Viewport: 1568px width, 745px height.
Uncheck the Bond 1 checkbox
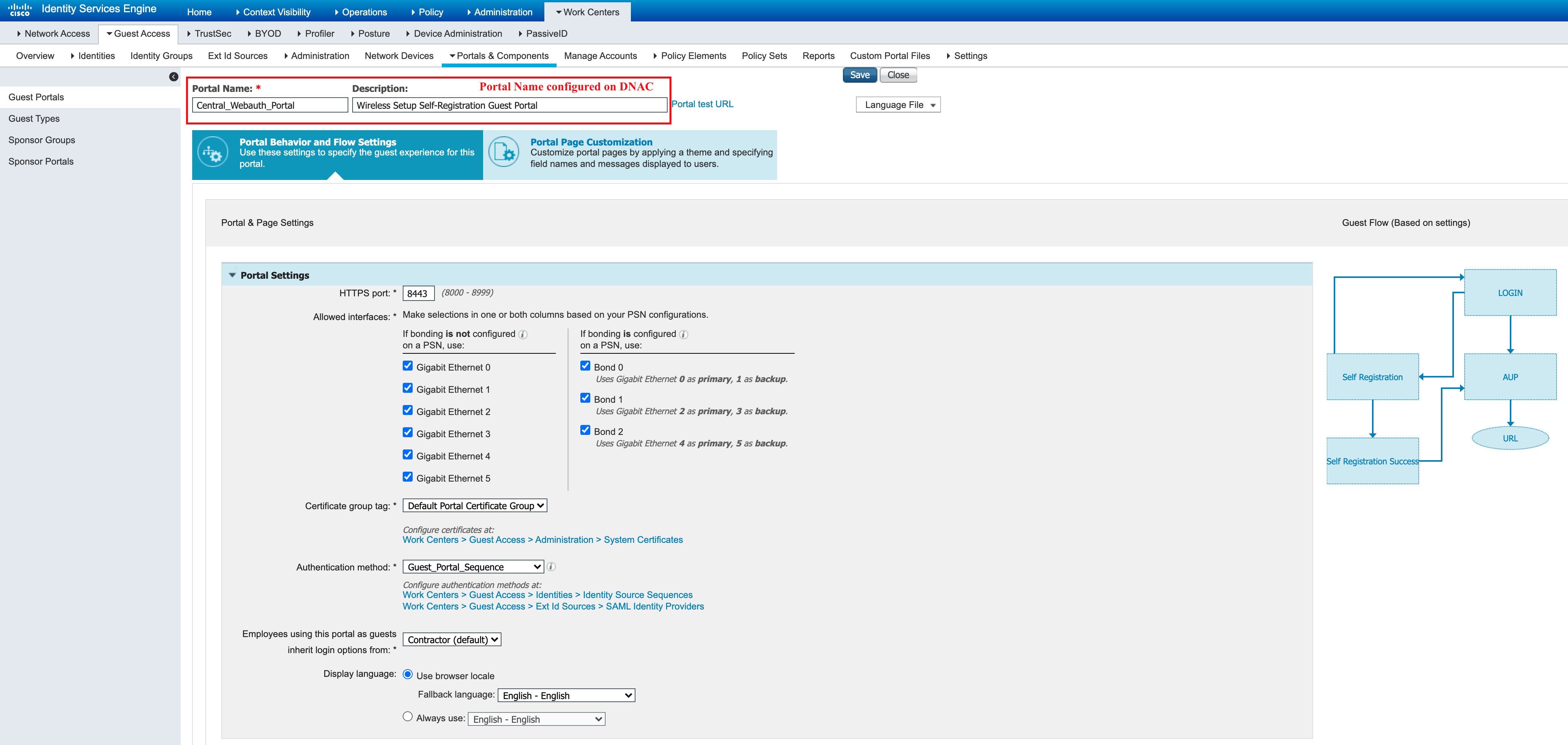coord(586,398)
